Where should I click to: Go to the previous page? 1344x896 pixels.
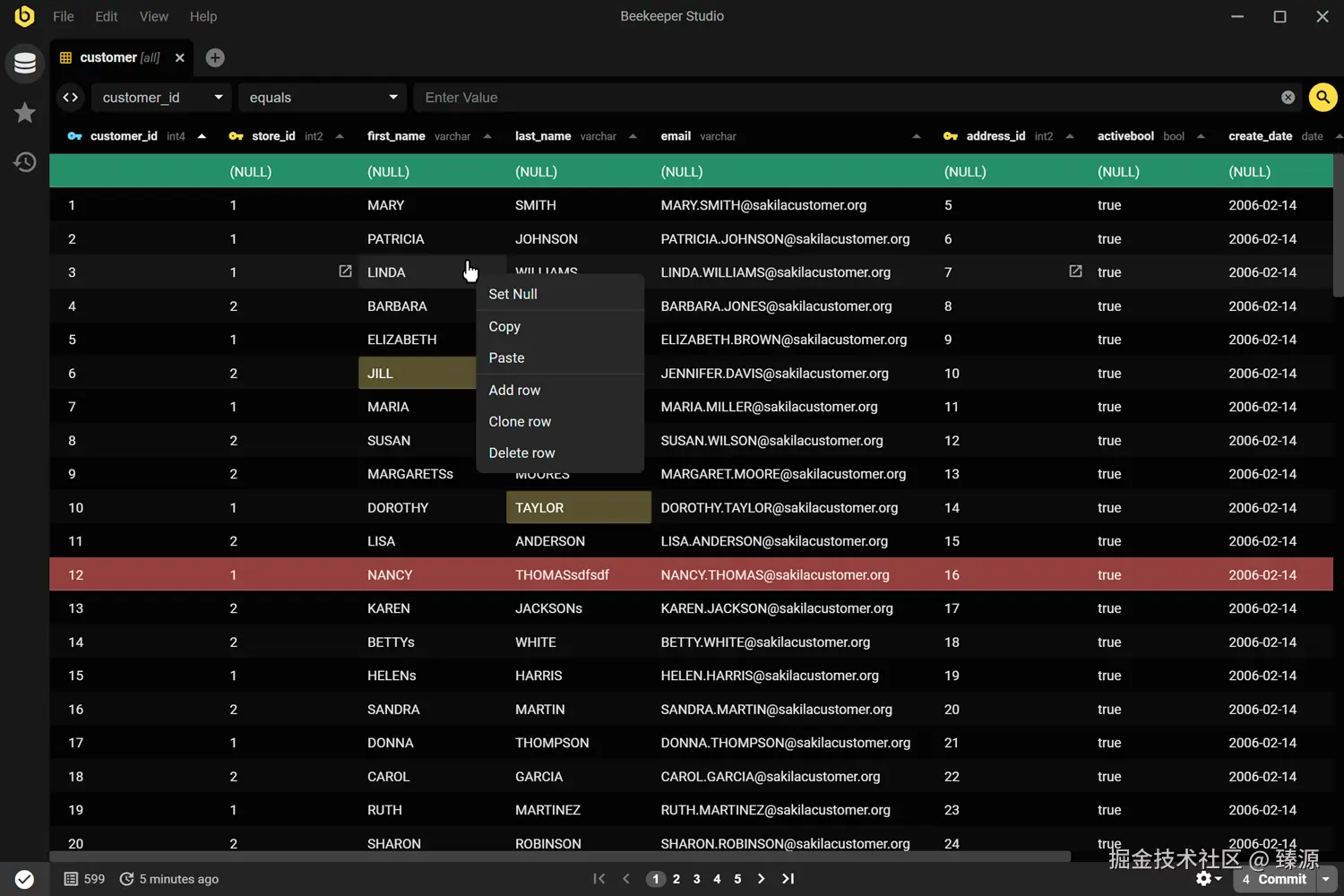(626, 879)
